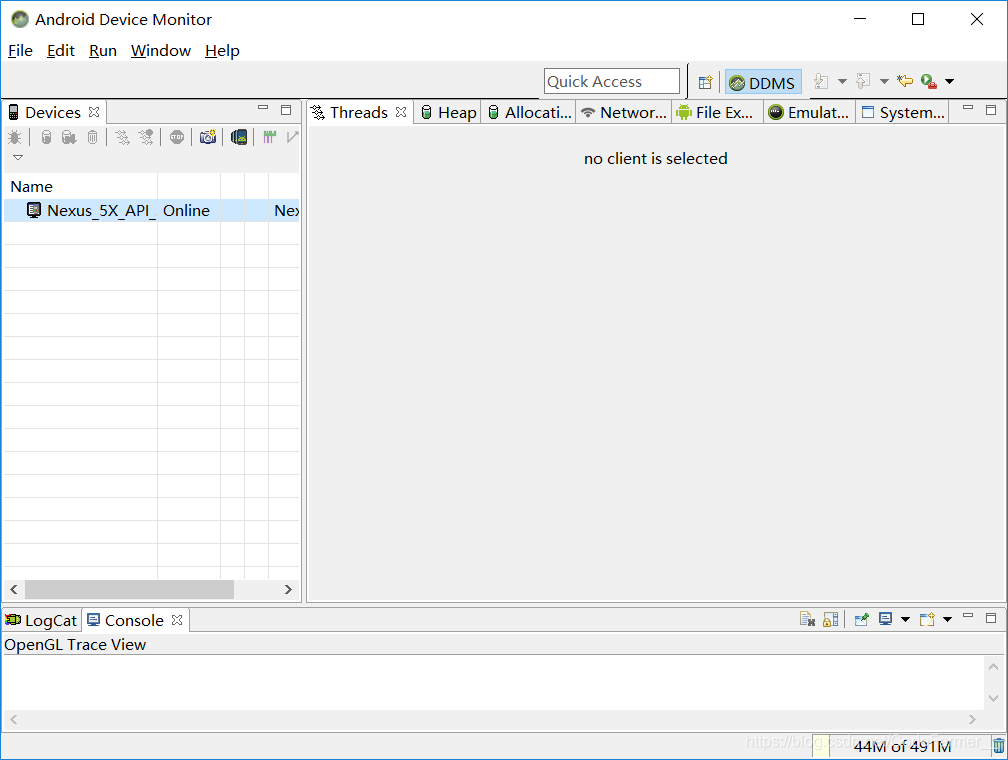Open the Help menu
The height and width of the screenshot is (760, 1008).
click(222, 51)
